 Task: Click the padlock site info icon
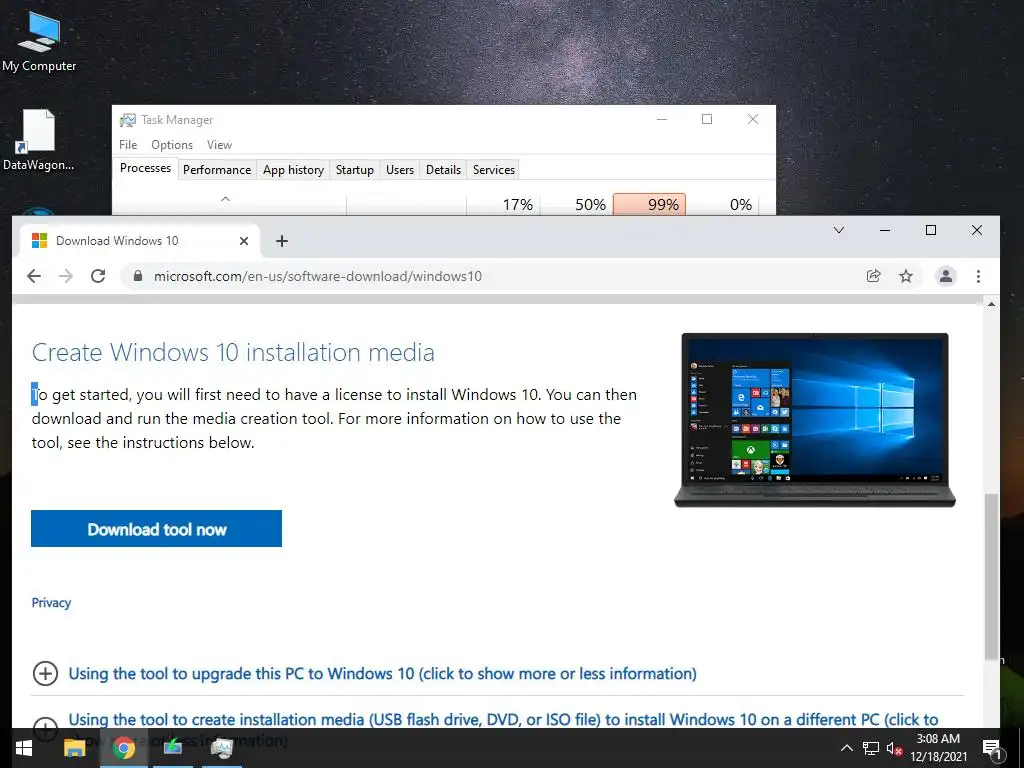(137, 276)
